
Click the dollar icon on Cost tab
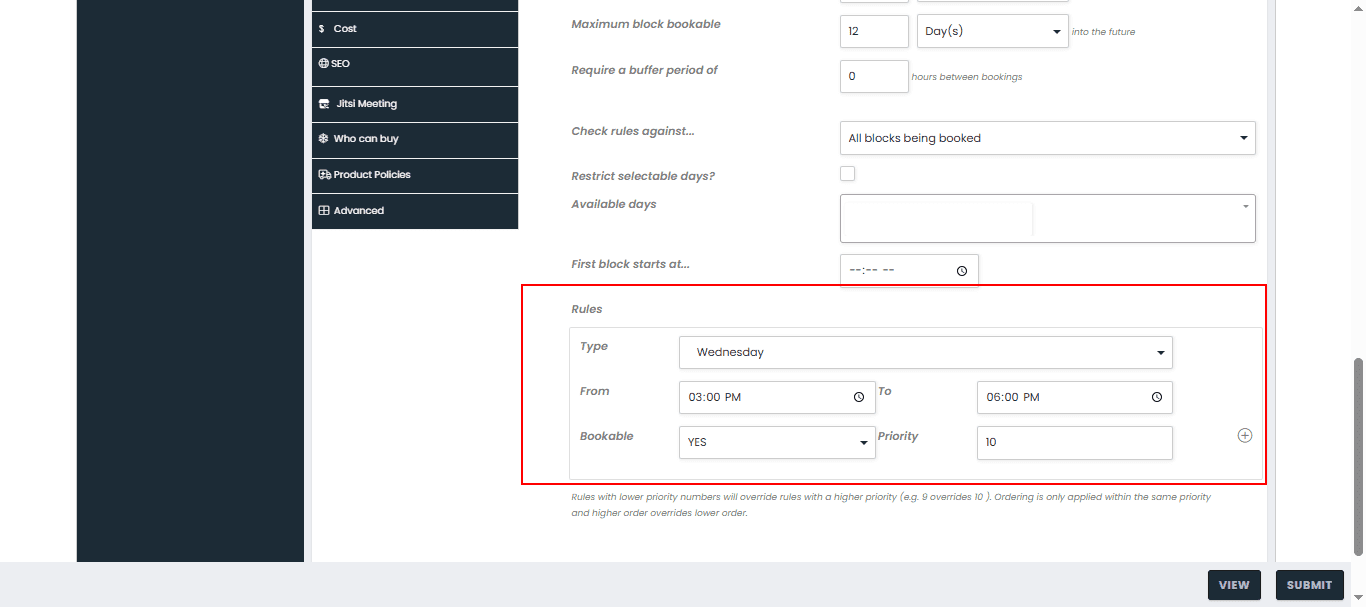[x=321, y=28]
